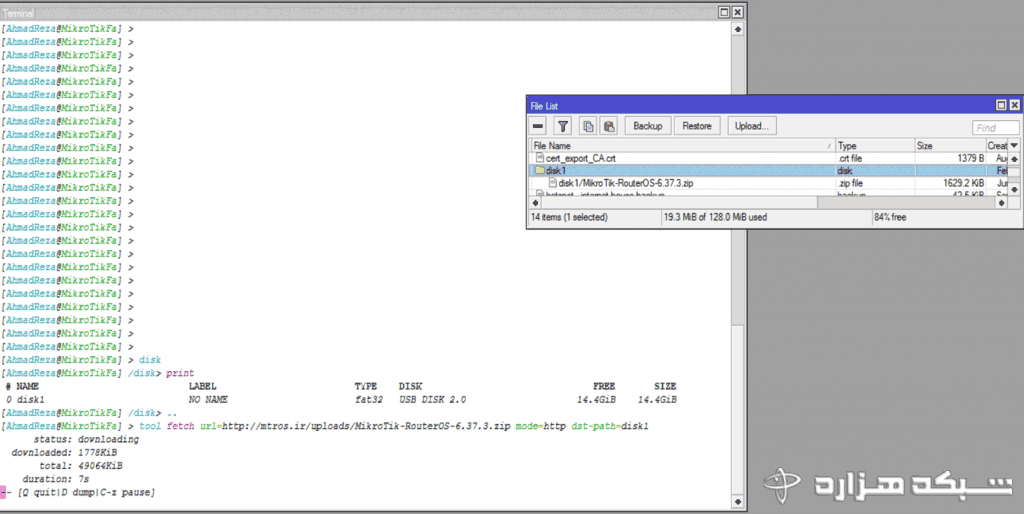Viewport: 1024px width, 514px height.
Task: Select the disk1 folder row
Action: (x=769, y=170)
